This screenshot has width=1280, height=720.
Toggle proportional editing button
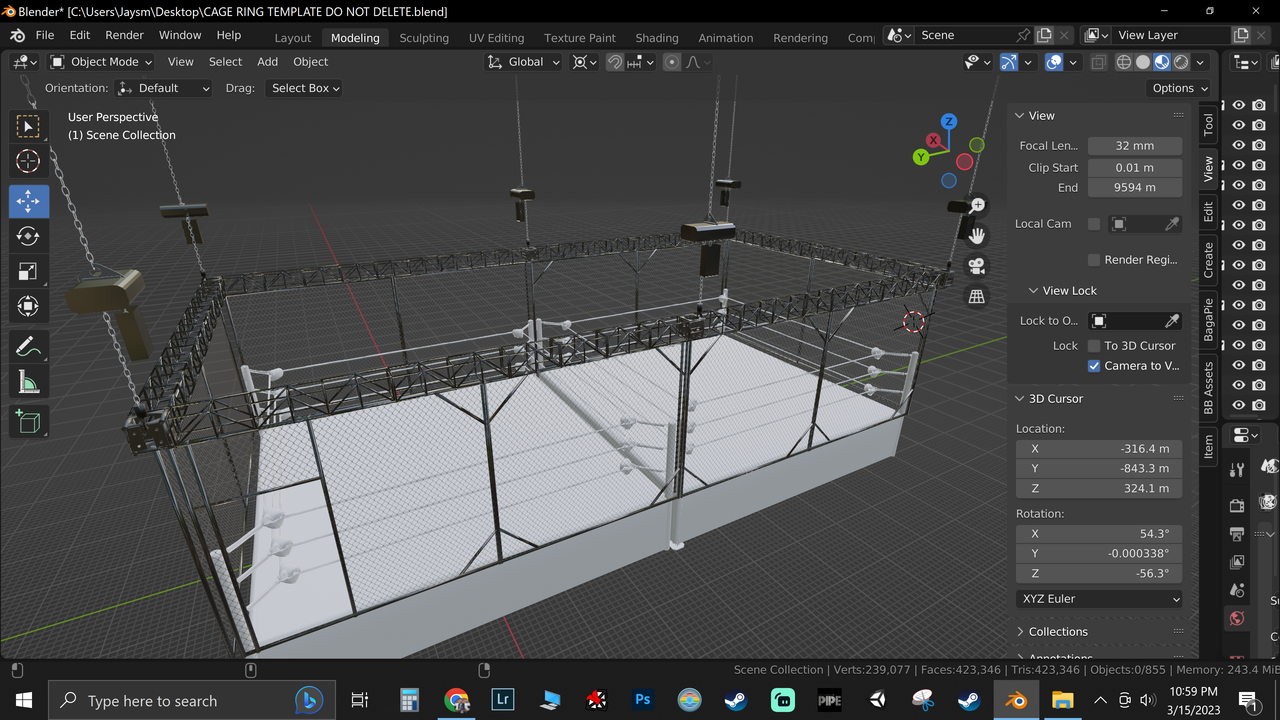672,62
